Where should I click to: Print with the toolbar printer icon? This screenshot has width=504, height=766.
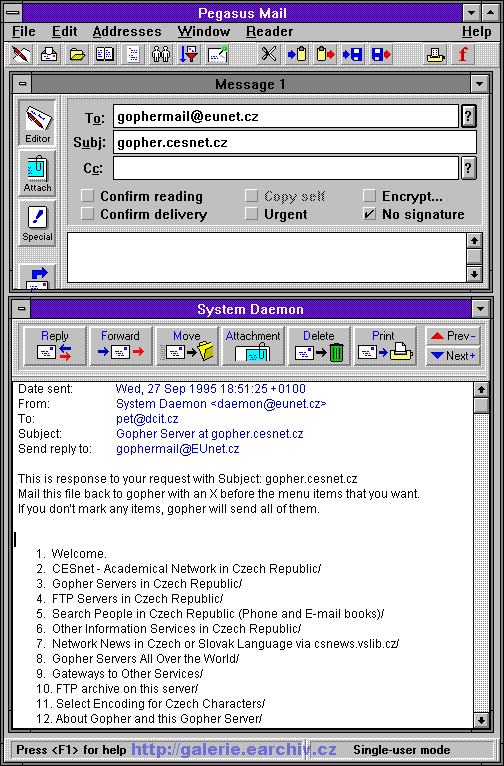click(435, 54)
